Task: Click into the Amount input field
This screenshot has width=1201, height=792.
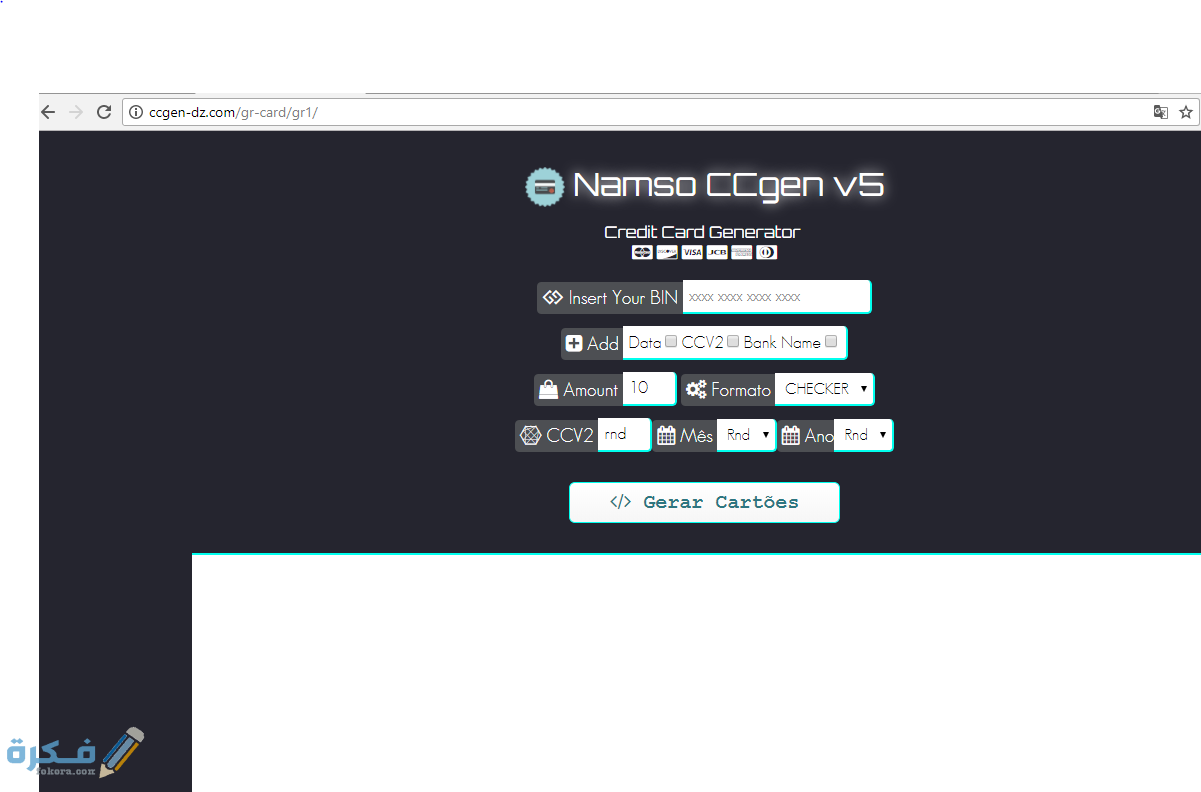Action: [650, 389]
